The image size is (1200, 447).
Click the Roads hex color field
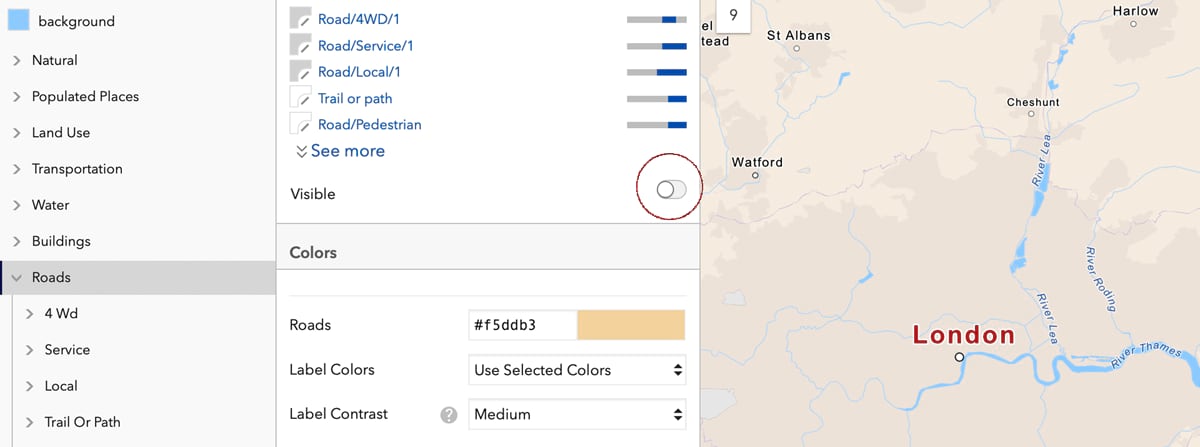tap(521, 325)
